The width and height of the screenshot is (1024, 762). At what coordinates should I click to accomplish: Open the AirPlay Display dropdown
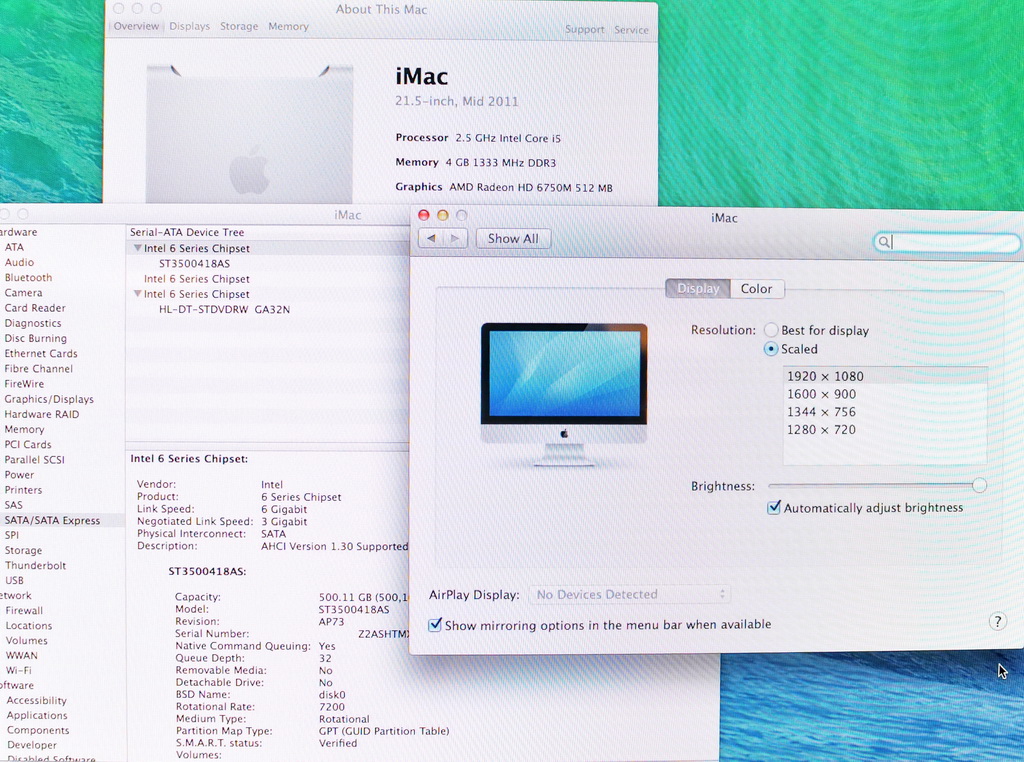[x=630, y=594]
